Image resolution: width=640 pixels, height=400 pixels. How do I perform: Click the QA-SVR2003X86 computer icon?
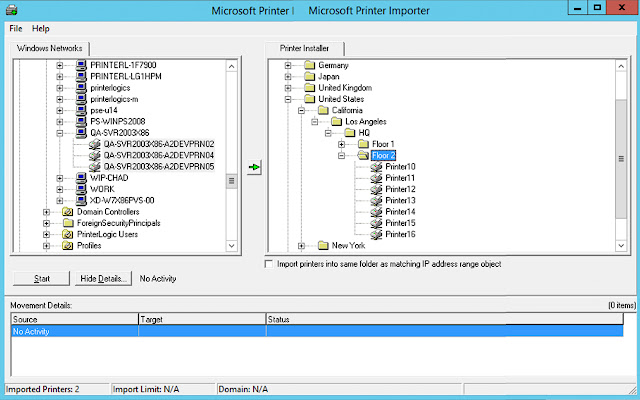point(81,133)
